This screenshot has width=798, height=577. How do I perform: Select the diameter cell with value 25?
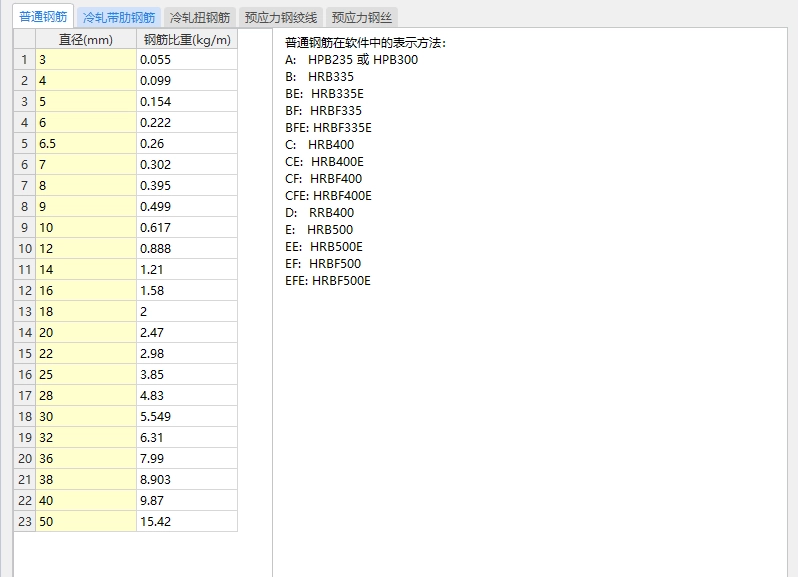pos(86,374)
